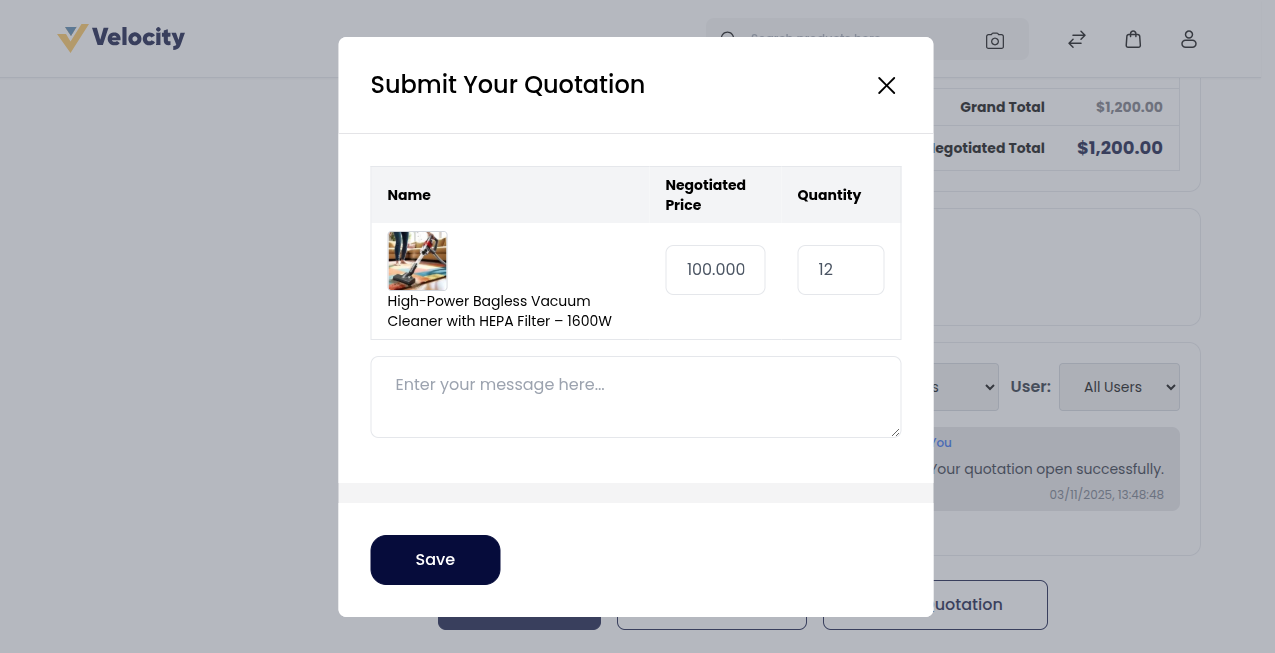Open visual search via the camera icon
Image resolution: width=1275 pixels, height=653 pixels.
(994, 40)
